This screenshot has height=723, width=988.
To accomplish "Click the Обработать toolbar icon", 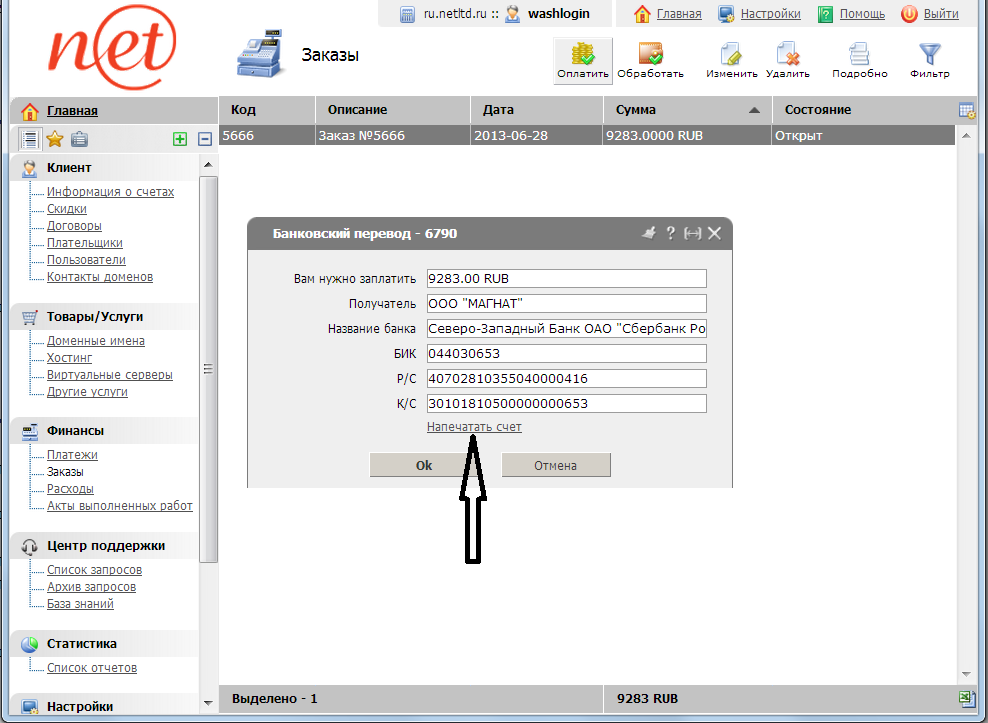I will click(x=650, y=59).
